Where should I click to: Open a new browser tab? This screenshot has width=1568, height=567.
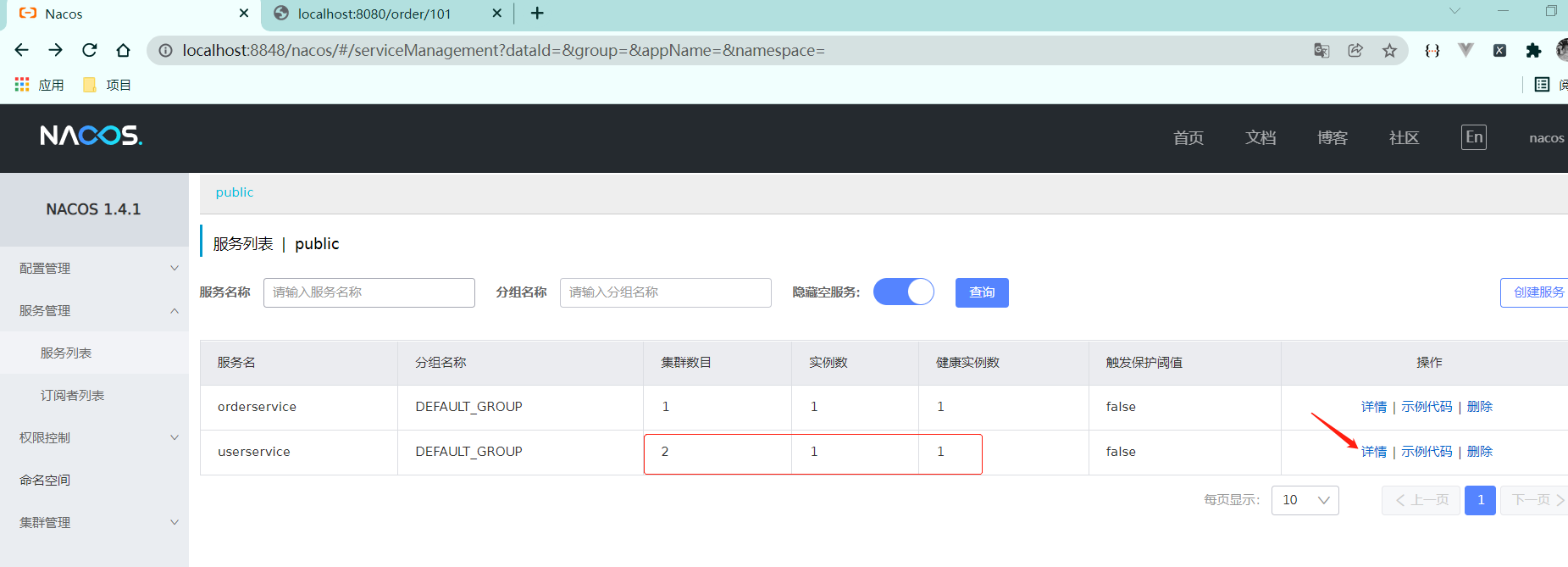click(x=537, y=14)
